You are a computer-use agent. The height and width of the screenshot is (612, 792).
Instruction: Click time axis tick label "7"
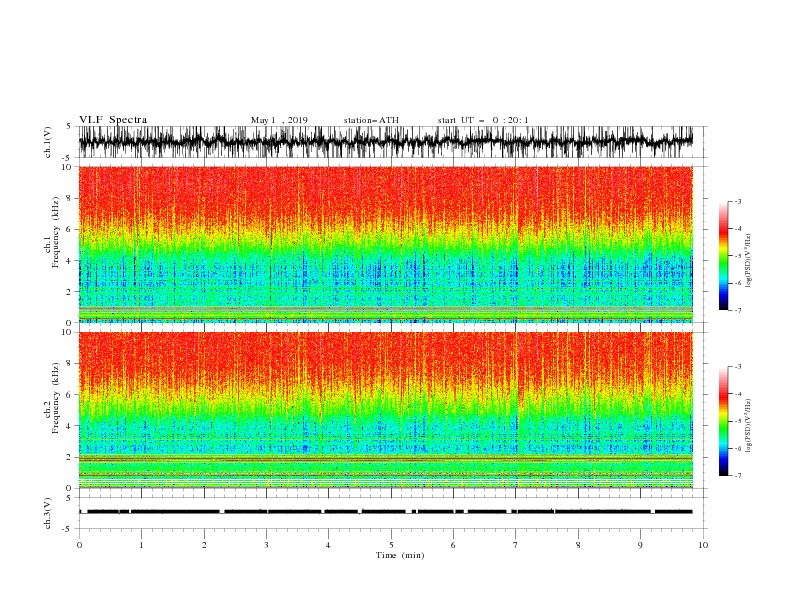tap(516, 545)
